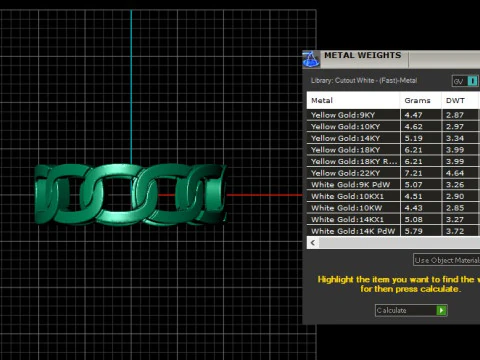This screenshot has height=360, width=480.
Task: Click the Grams column header
Action: 421,100
